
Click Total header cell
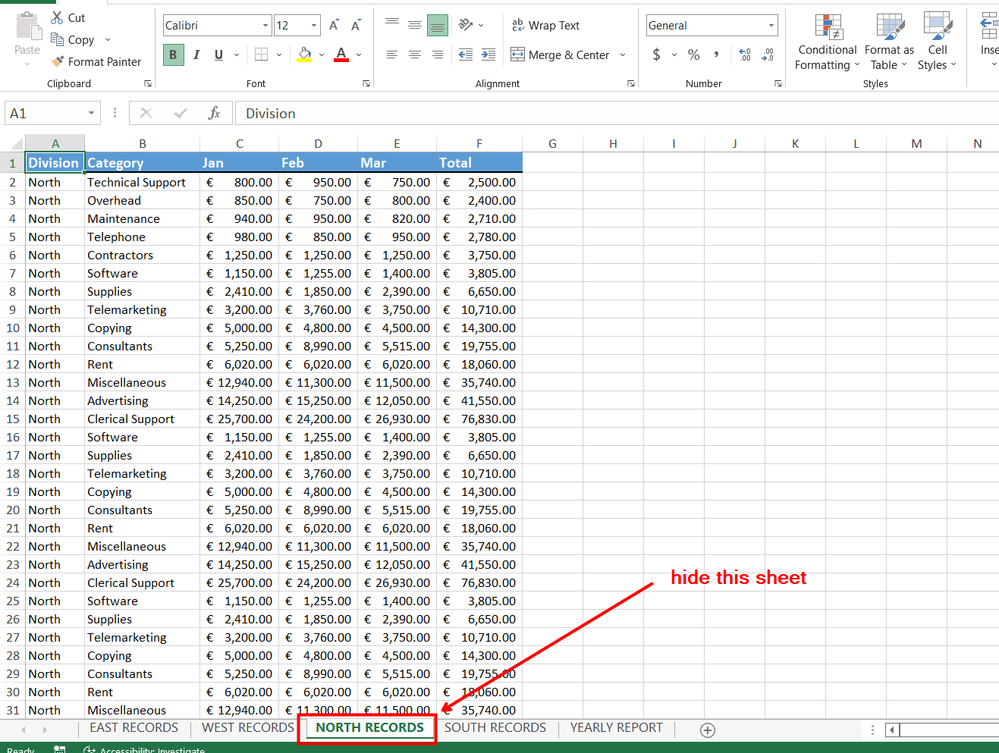pyautogui.click(x=479, y=163)
